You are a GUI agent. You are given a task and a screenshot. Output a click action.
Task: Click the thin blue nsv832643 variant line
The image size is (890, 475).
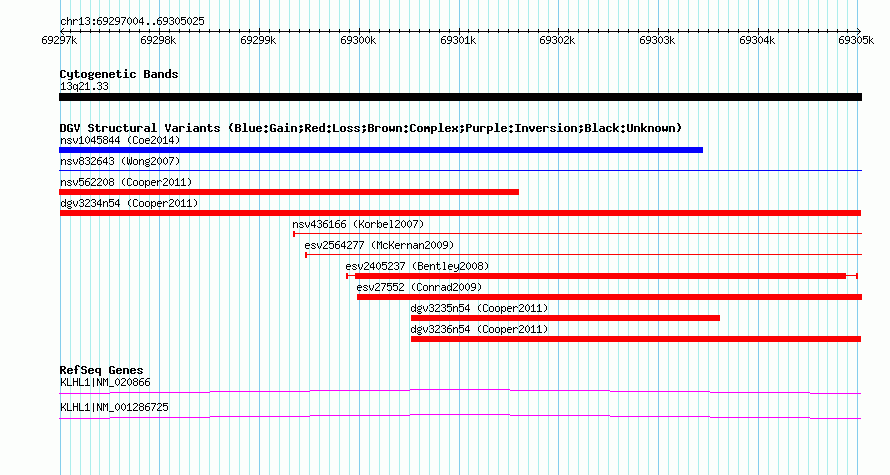460,171
